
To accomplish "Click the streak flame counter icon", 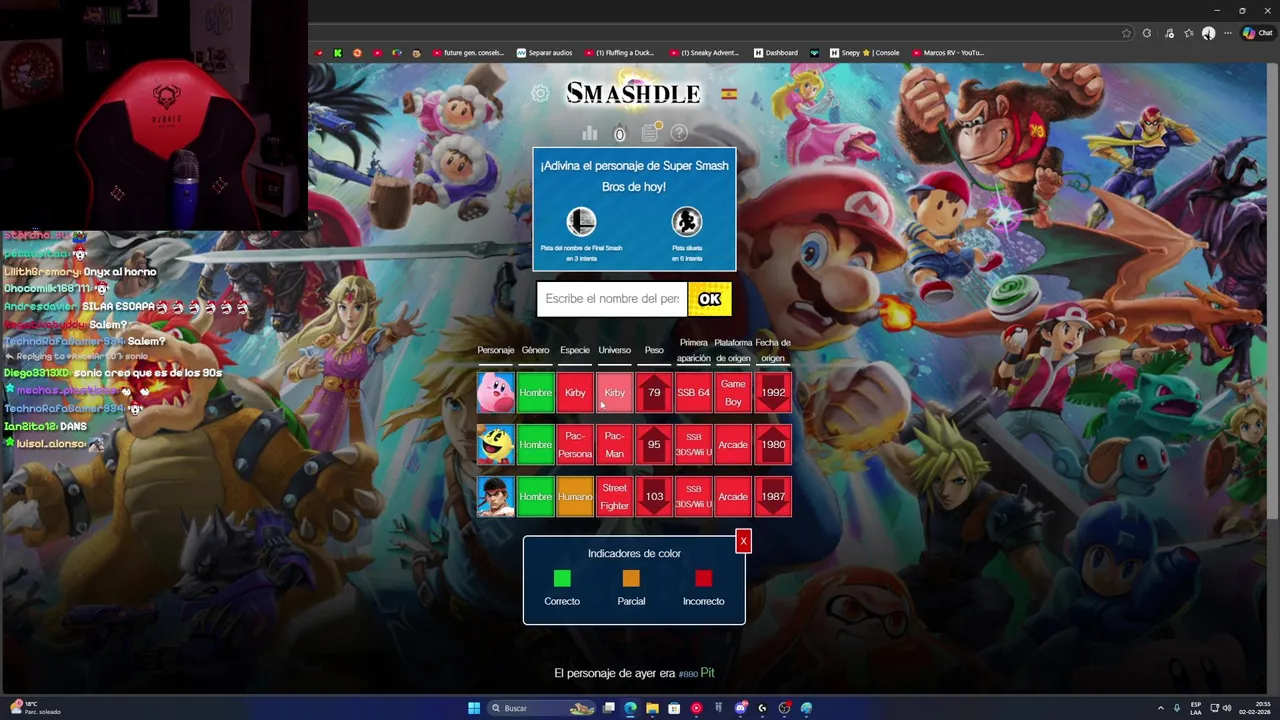I will [x=619, y=133].
